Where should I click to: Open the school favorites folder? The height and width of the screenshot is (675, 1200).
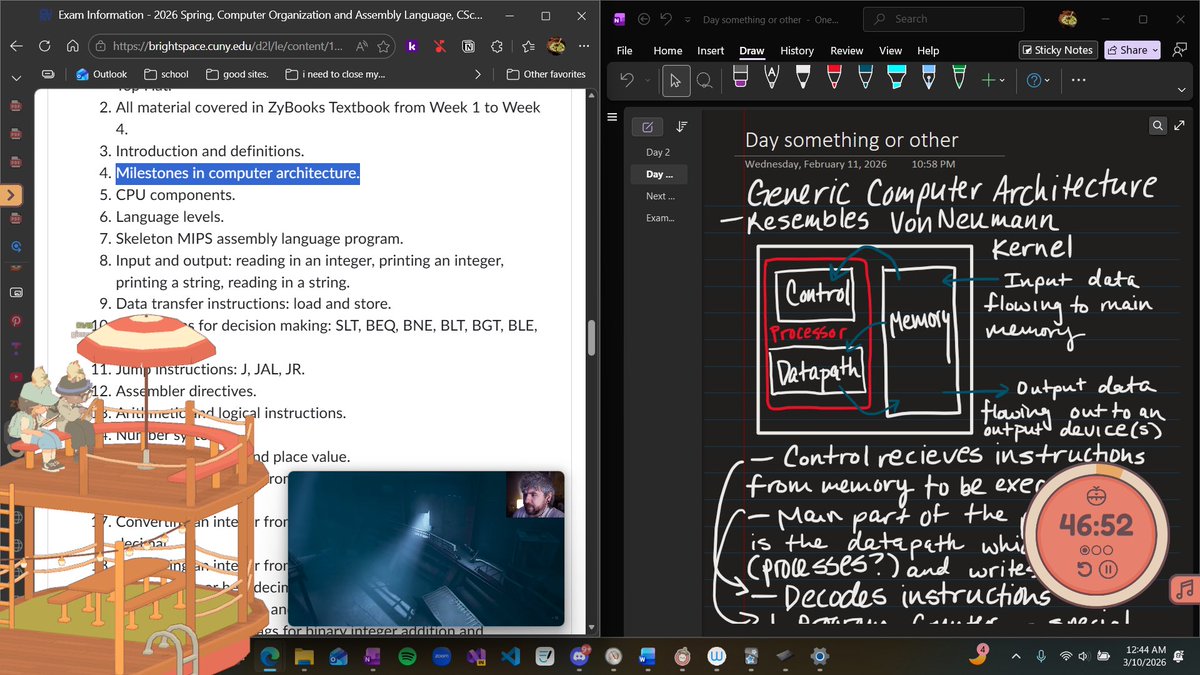166,74
